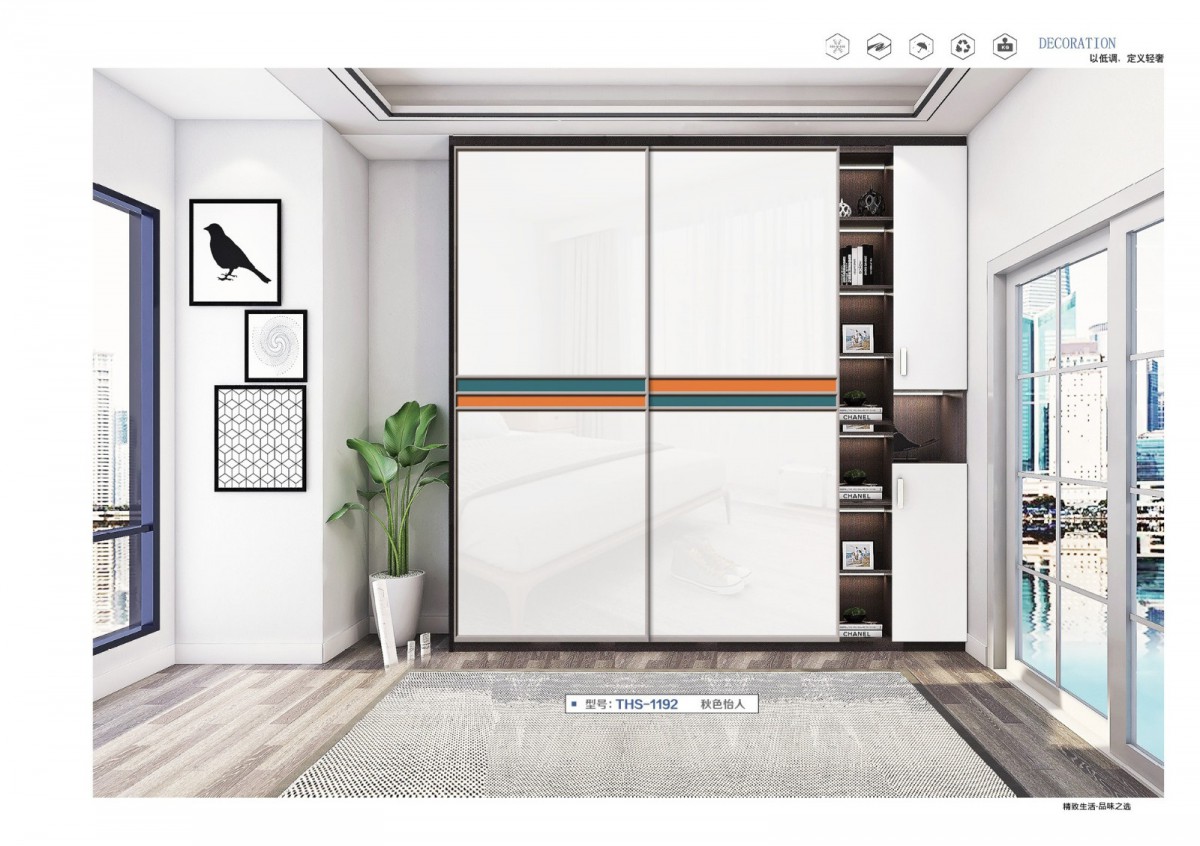Click the teal stripe on left wardrobe door
Screen dimensions: 1200x846
point(551,384)
